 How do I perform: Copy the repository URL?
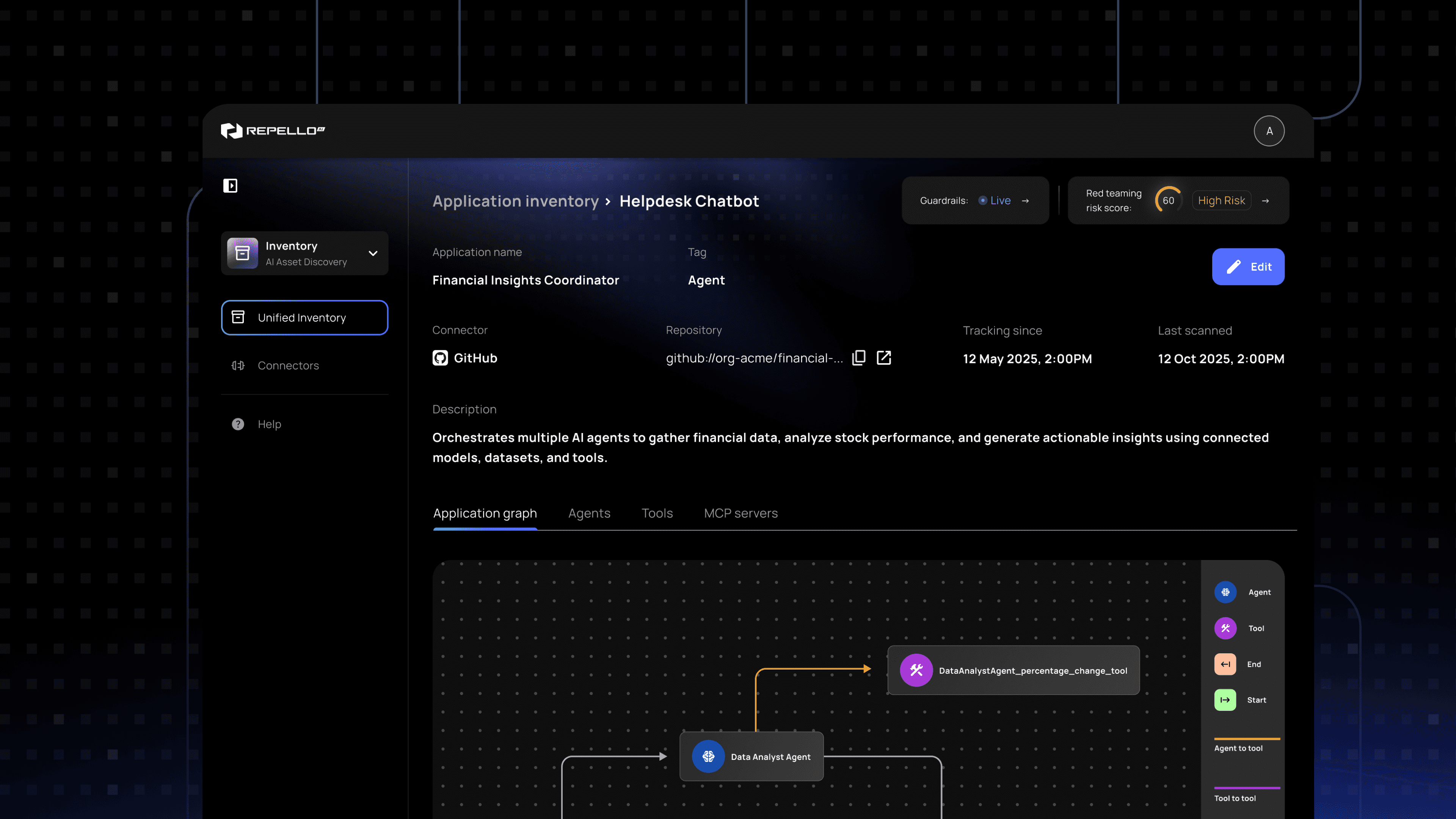(x=858, y=358)
